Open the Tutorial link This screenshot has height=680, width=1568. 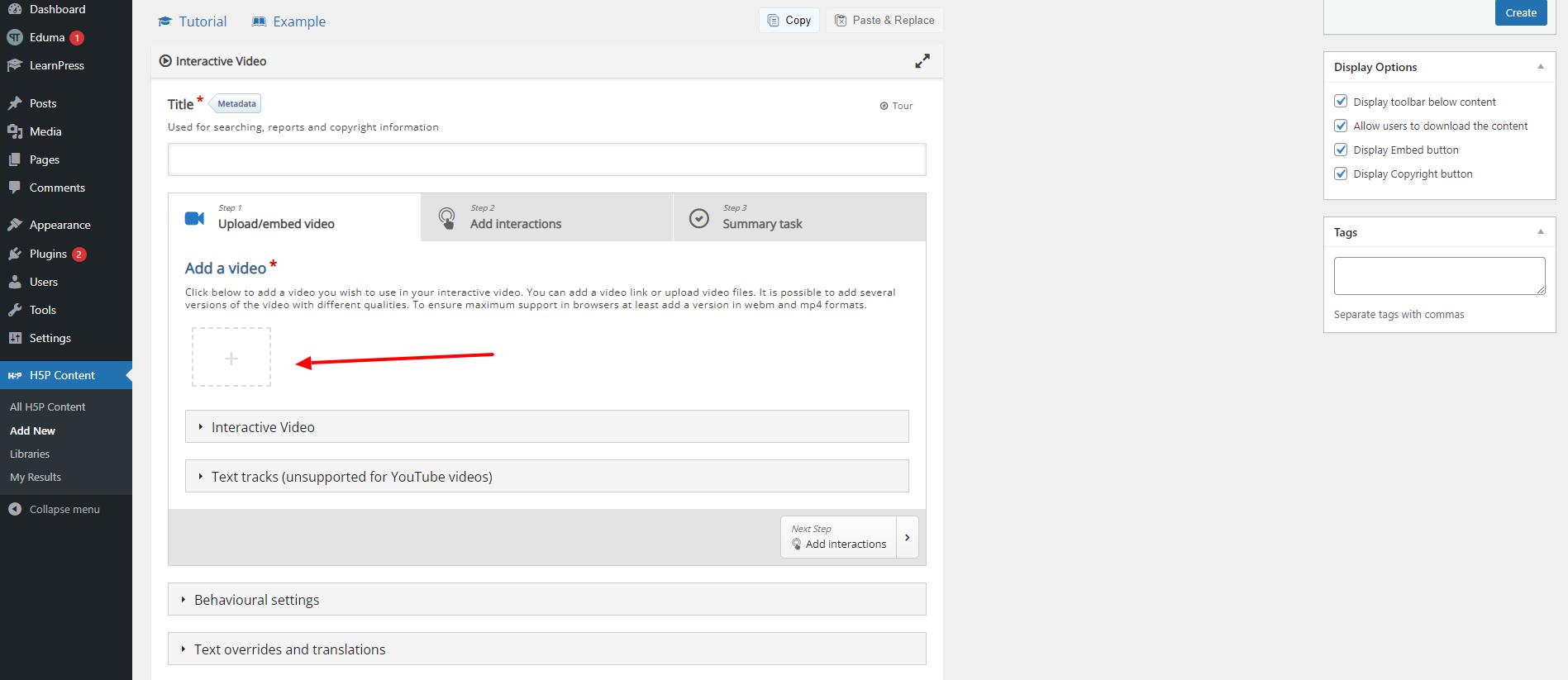[193, 21]
